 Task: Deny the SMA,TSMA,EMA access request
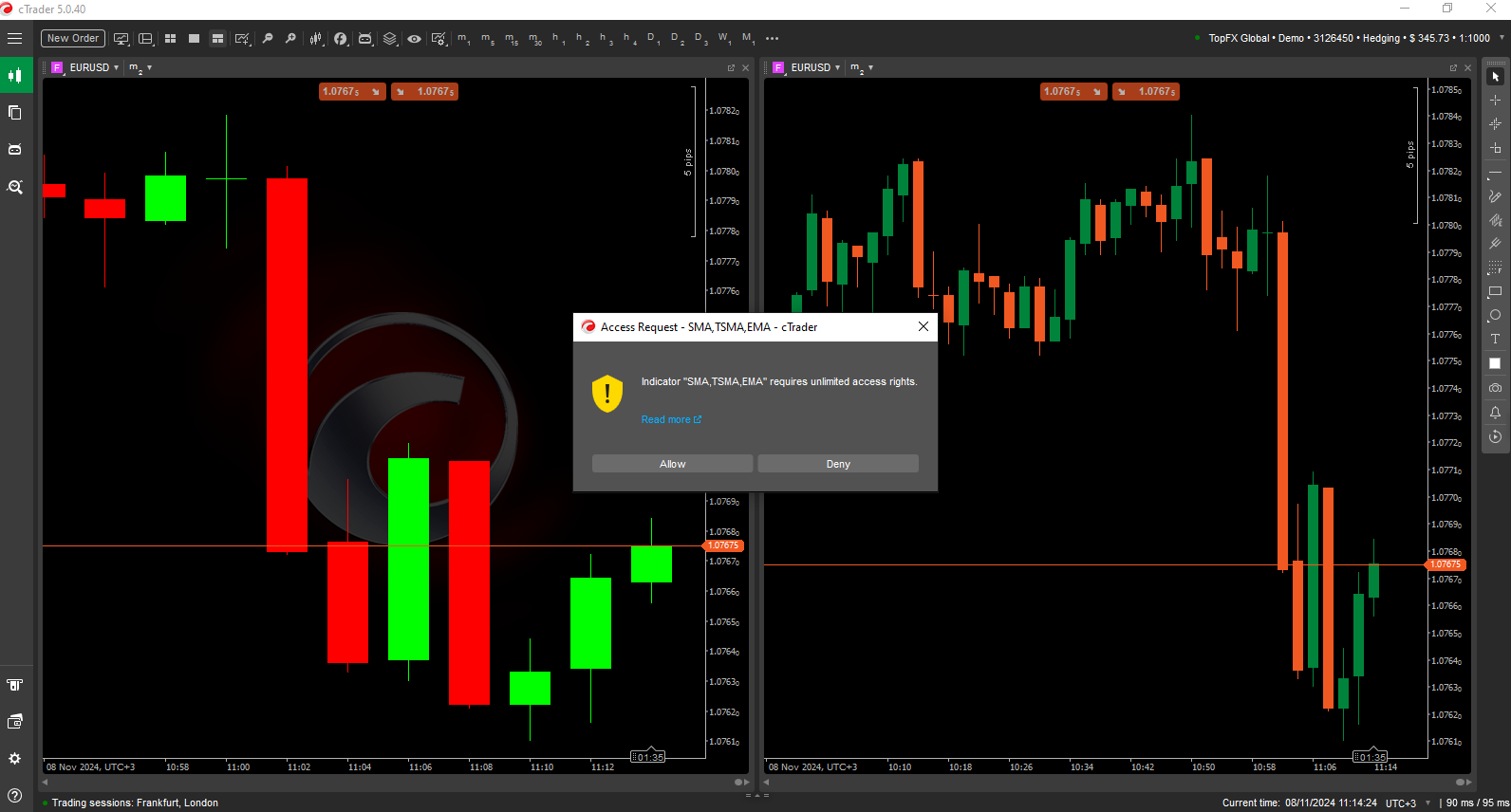[838, 464]
